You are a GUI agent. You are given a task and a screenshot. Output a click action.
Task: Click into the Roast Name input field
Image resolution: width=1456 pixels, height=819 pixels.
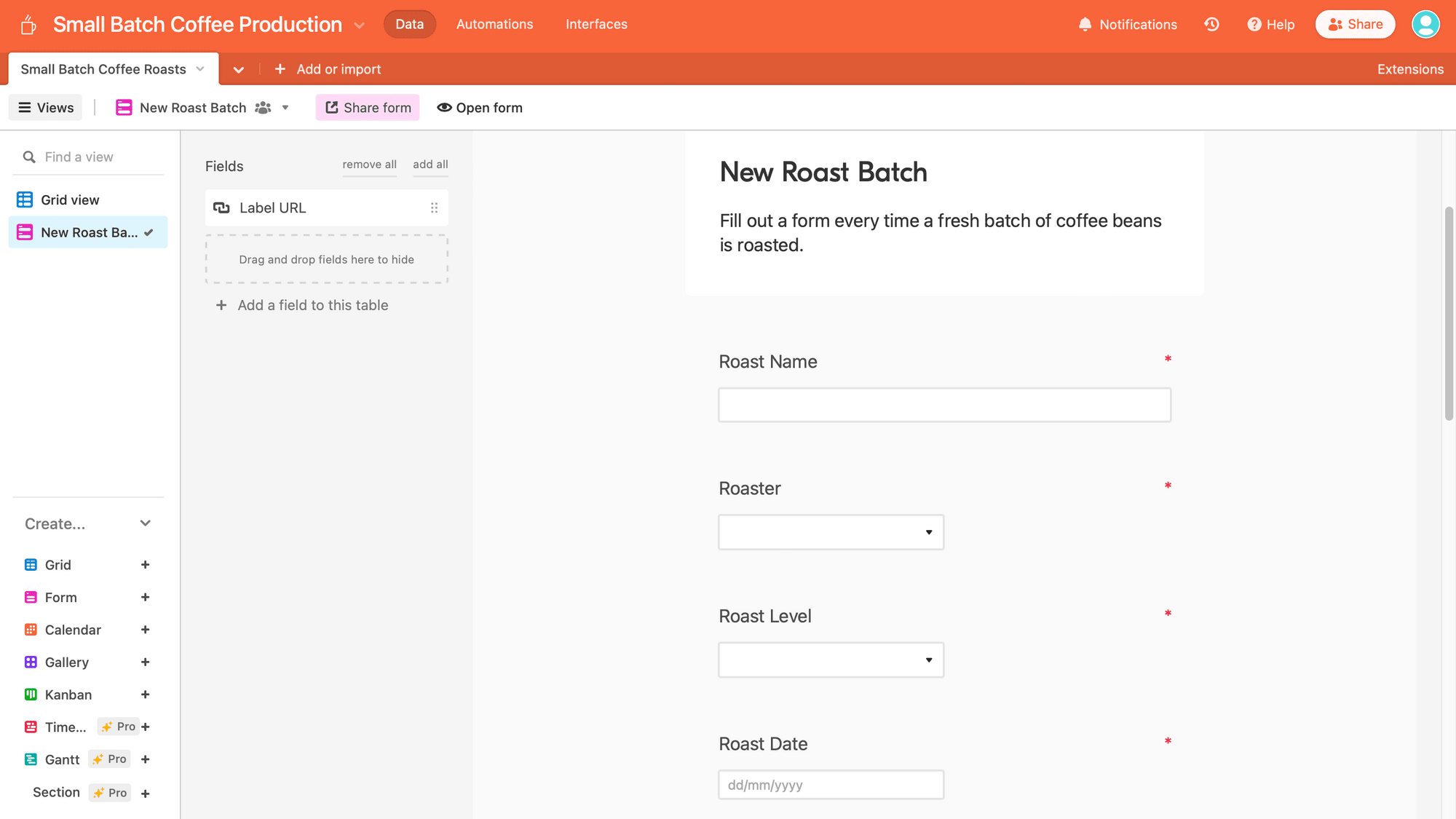[944, 405]
